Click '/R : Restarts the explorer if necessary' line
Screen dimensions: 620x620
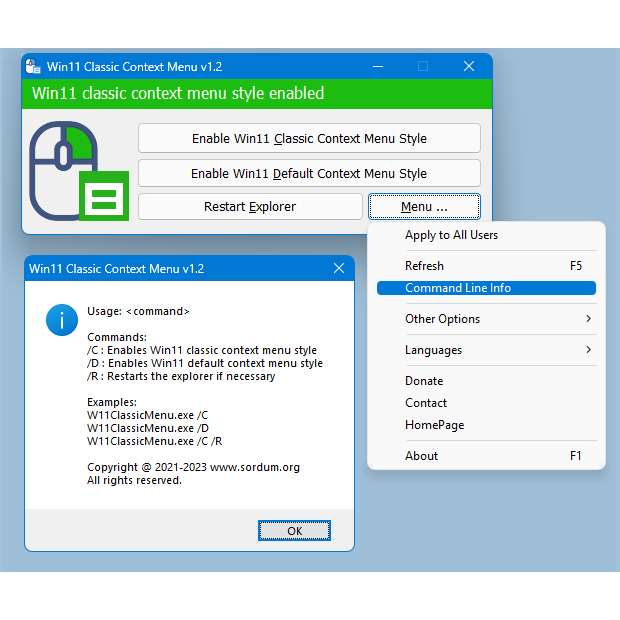tap(181, 376)
